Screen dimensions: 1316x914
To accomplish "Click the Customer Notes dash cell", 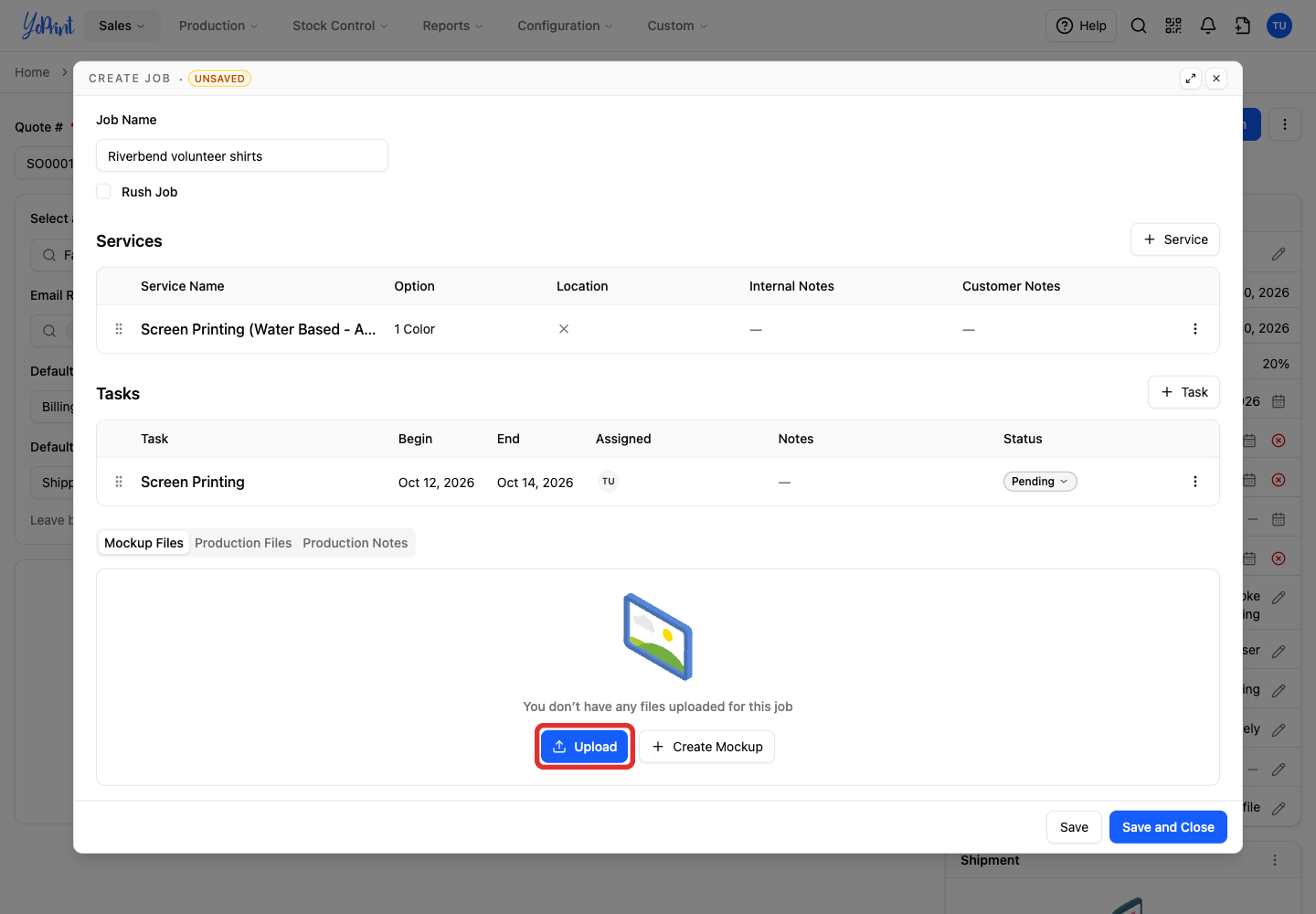I will point(969,329).
